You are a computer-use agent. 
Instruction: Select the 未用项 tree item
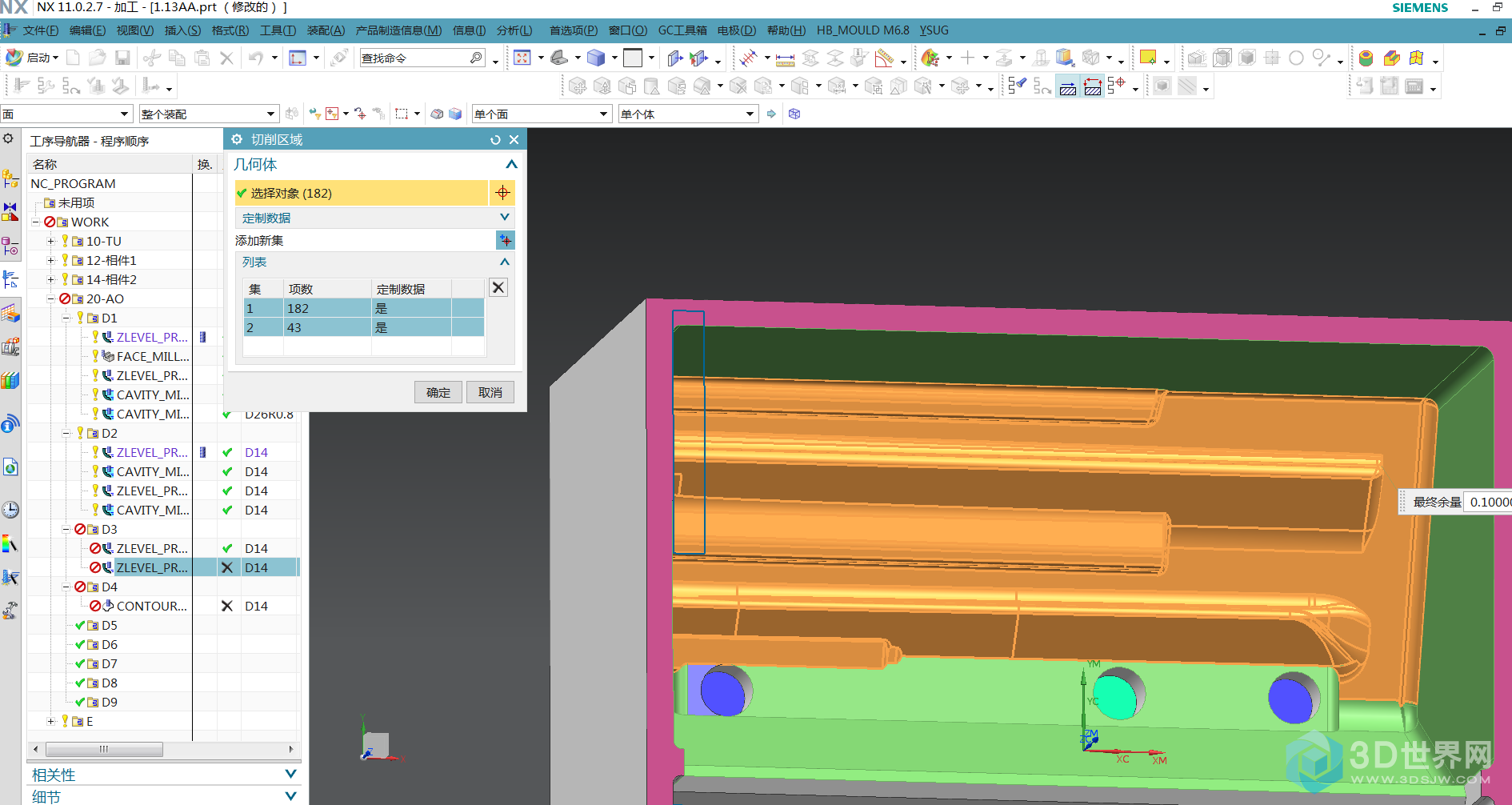[x=76, y=202]
